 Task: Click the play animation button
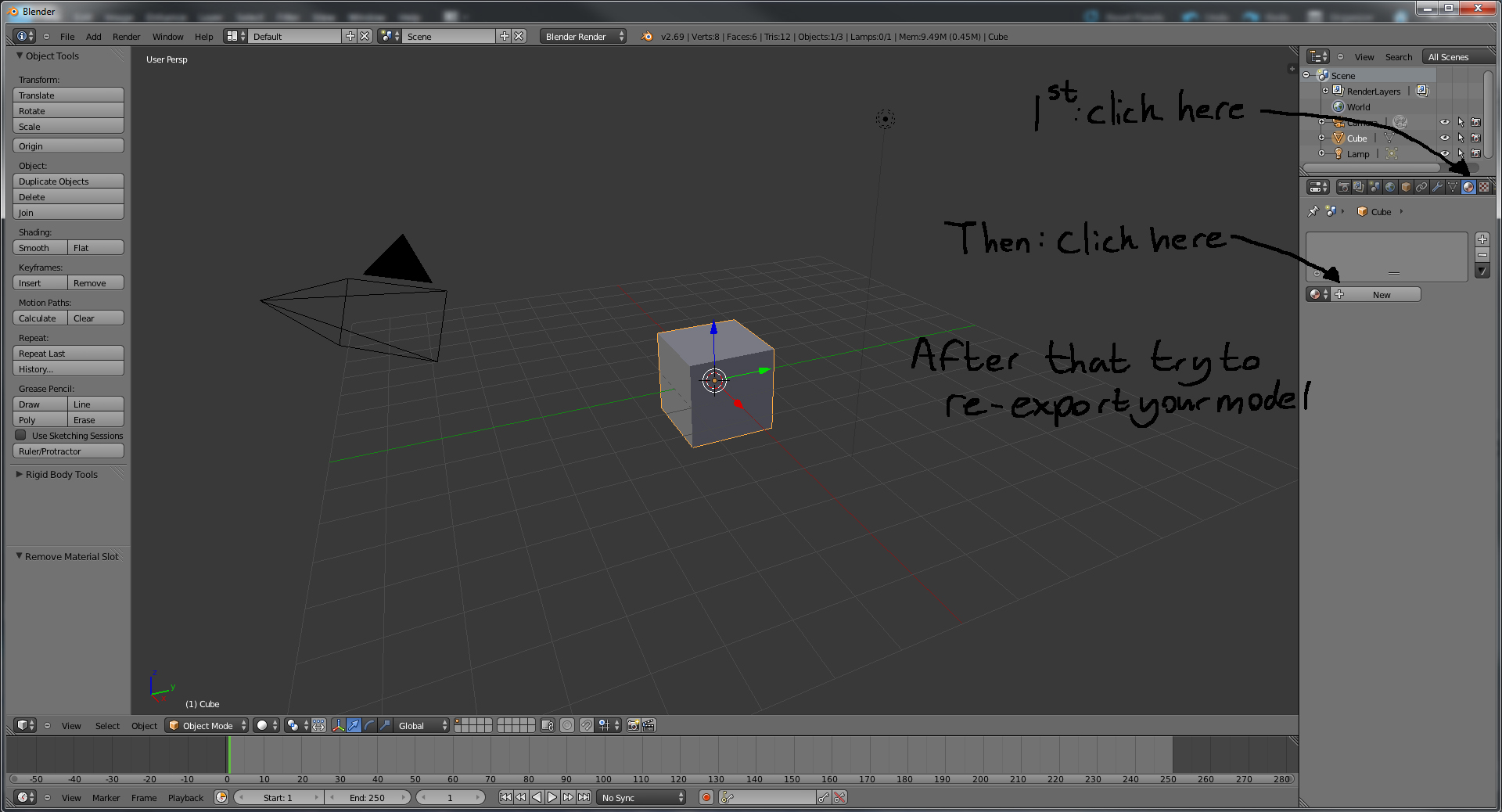point(552,797)
